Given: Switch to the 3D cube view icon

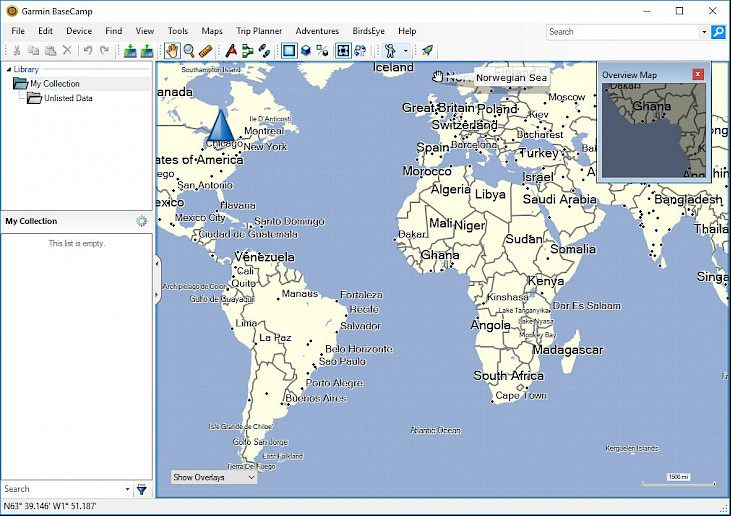Looking at the screenshot, I should pos(306,50).
